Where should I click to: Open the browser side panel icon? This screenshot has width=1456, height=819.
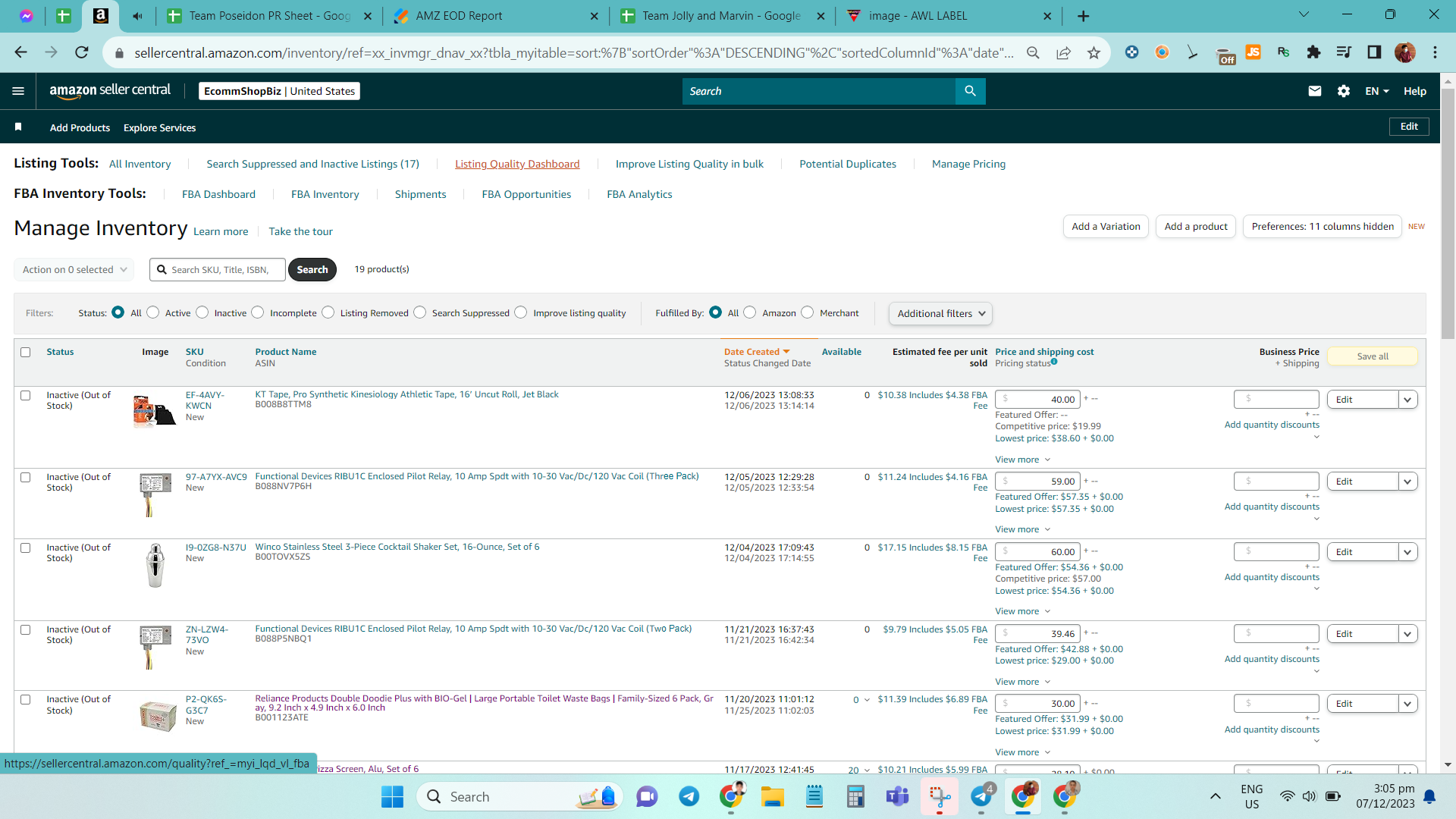(x=1374, y=52)
